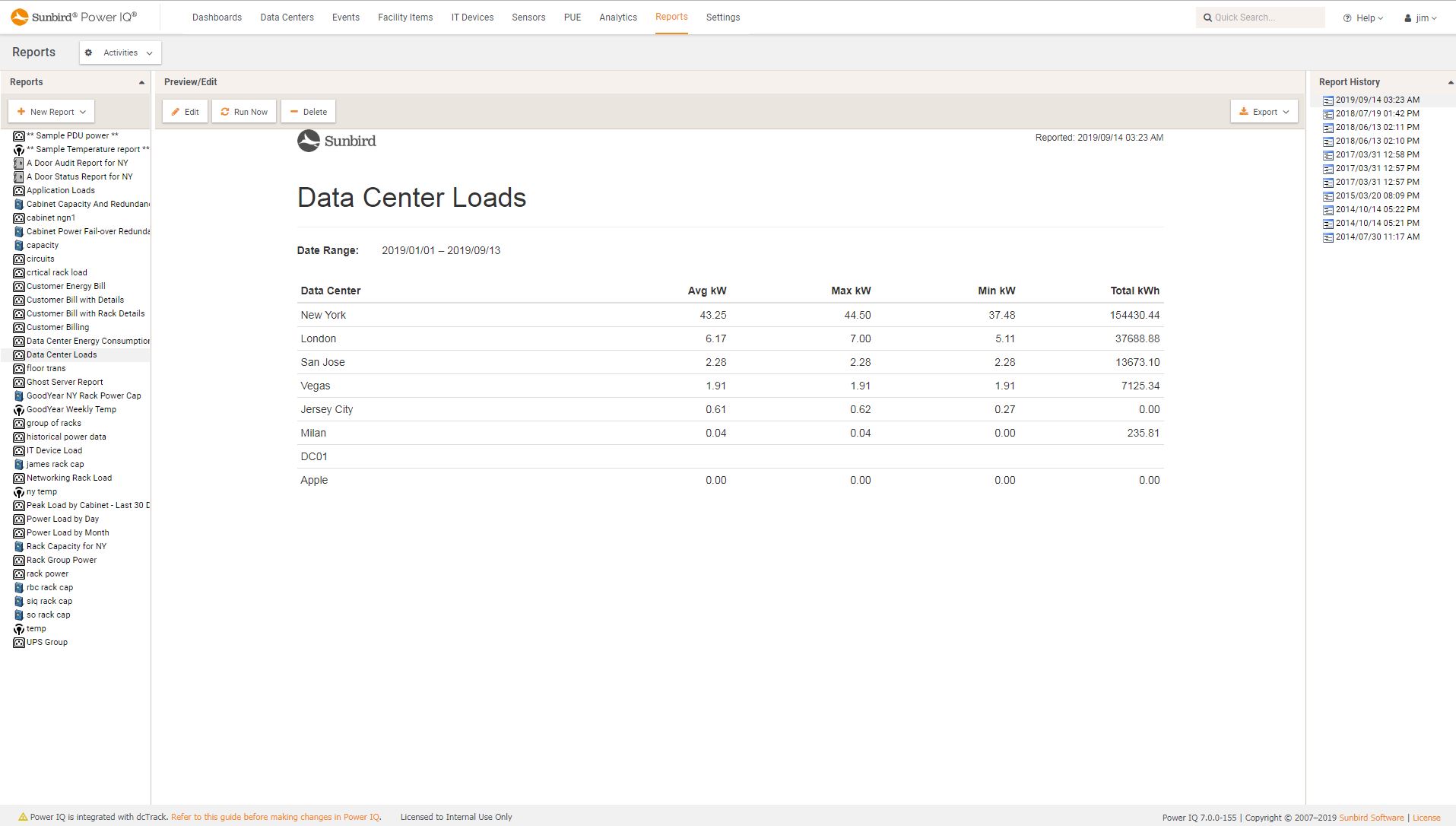Open the report icon for 2019/09/14 history entry
The width and height of the screenshot is (1456, 826).
point(1328,100)
